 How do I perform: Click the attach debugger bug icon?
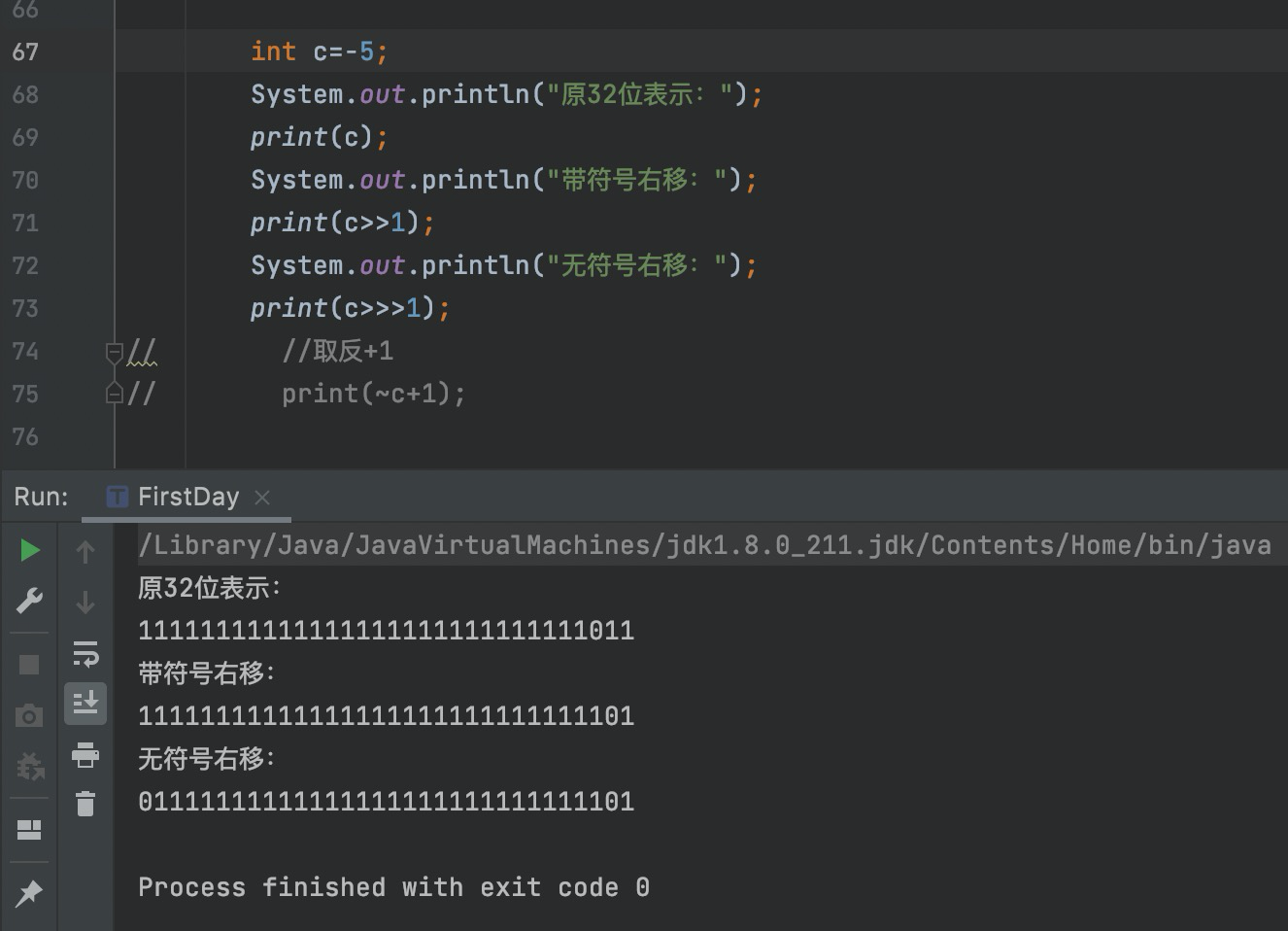tap(29, 767)
